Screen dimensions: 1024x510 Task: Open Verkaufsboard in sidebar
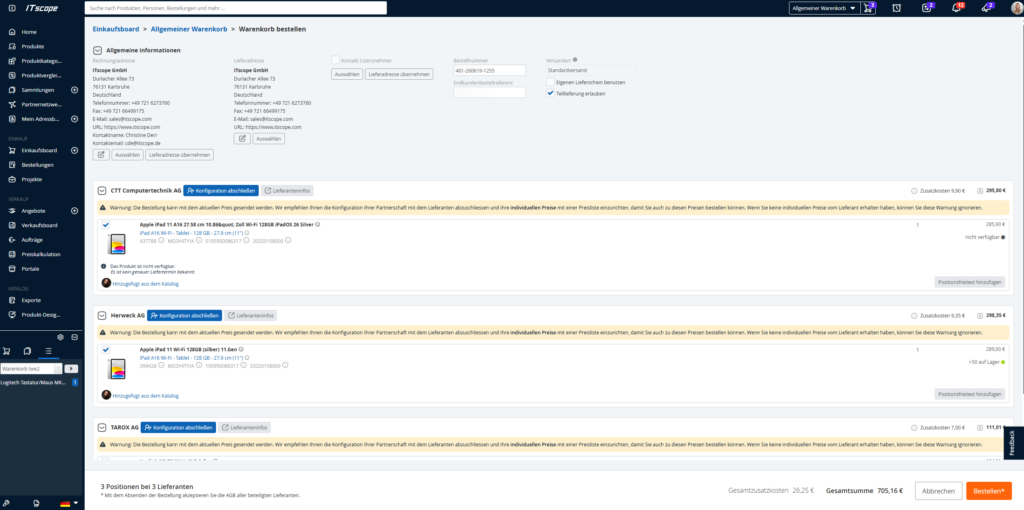click(39, 225)
